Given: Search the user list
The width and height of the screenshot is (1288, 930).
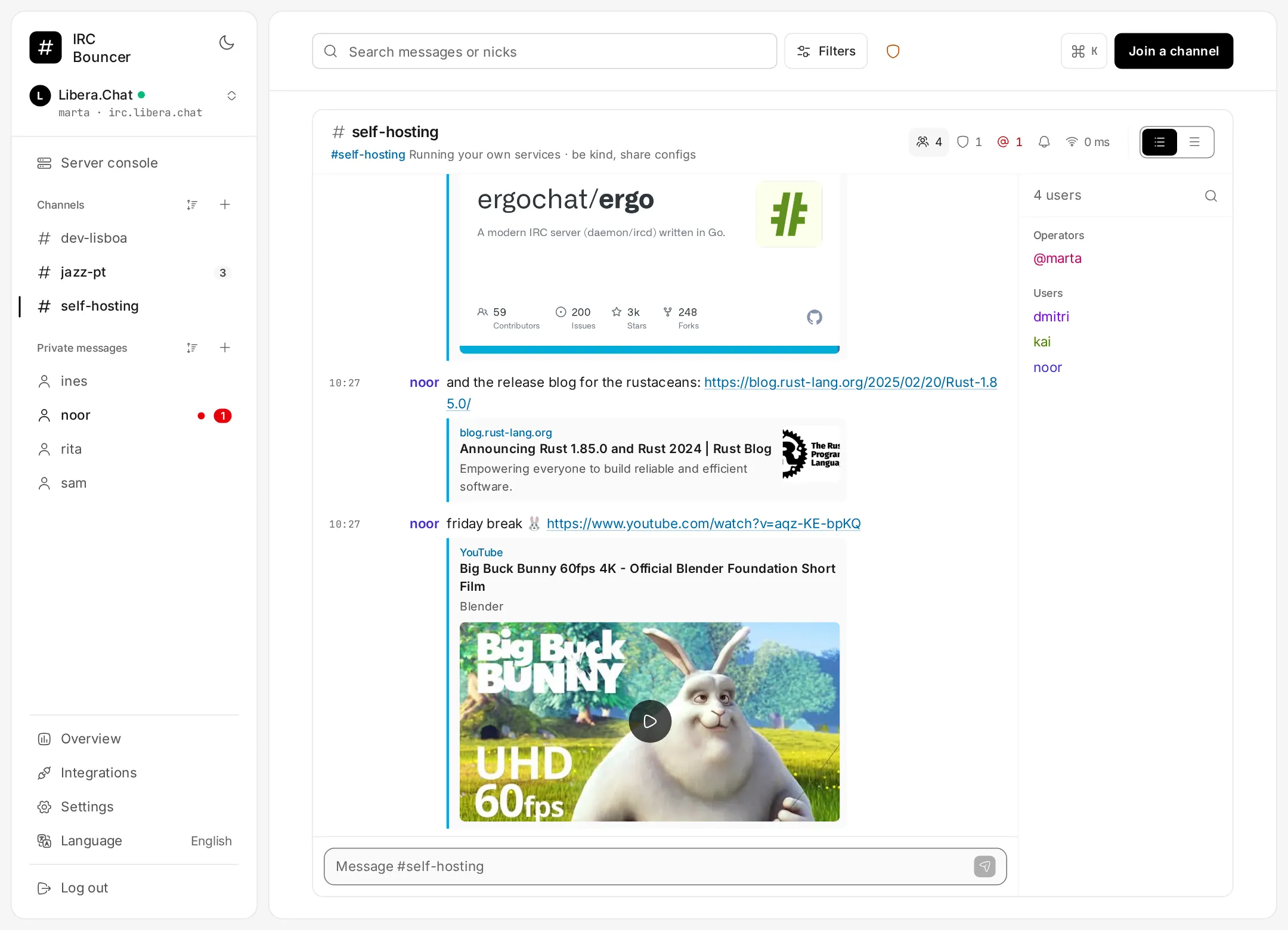Looking at the screenshot, I should (x=1210, y=196).
